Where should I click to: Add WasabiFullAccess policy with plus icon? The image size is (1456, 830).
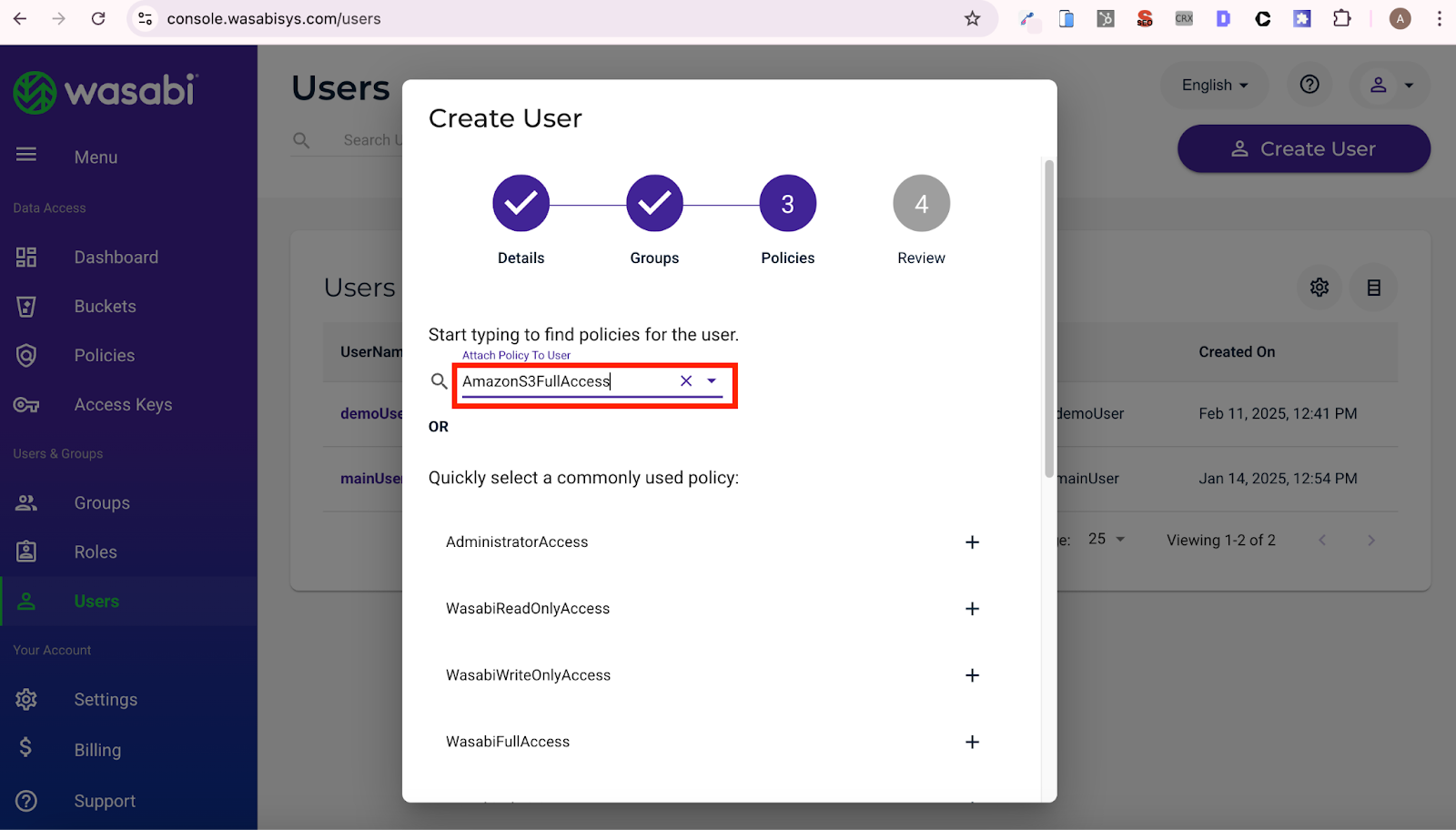pos(972,742)
